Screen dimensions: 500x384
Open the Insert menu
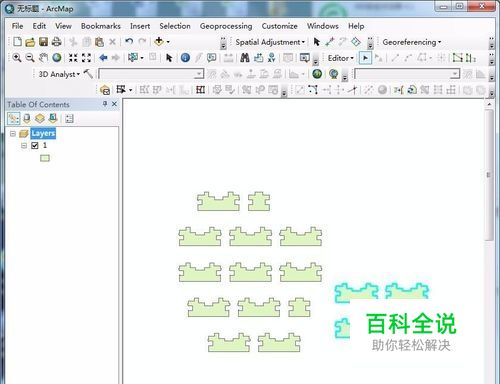140,26
